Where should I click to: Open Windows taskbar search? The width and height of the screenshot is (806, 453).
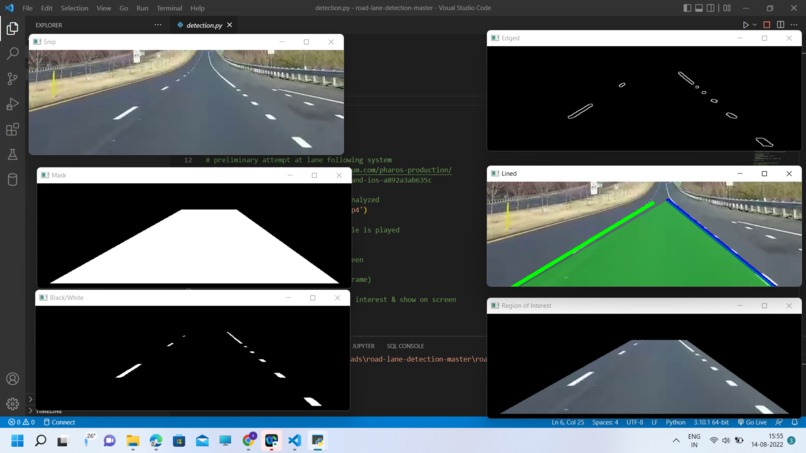[40, 441]
